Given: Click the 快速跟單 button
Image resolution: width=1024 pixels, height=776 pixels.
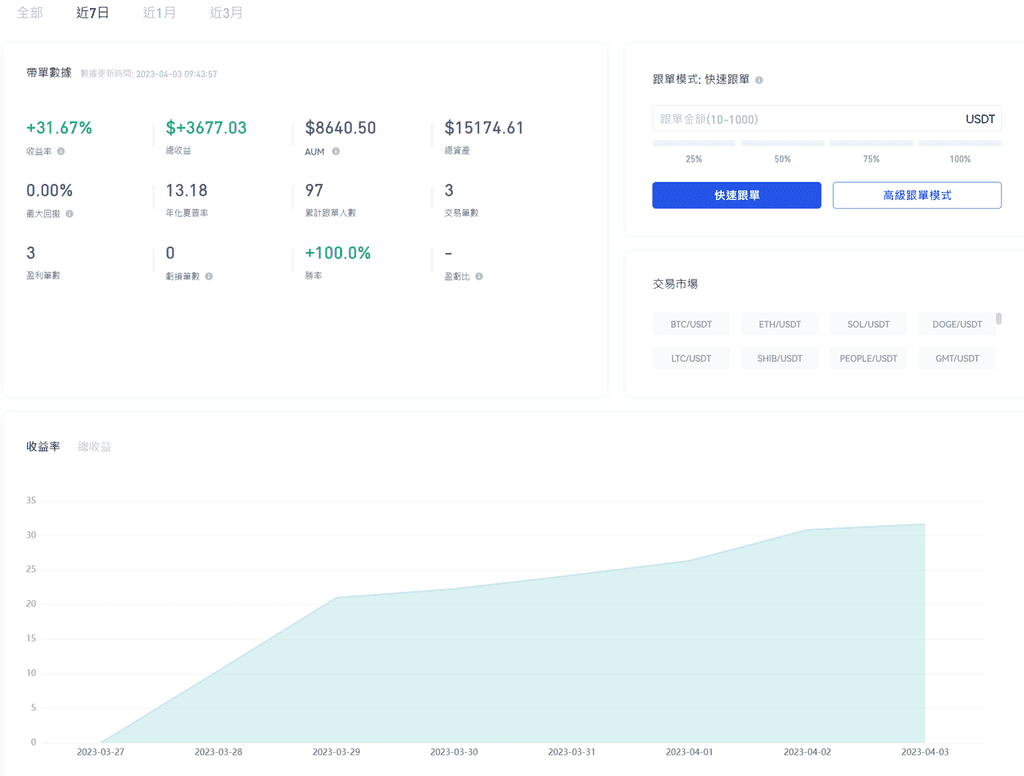Looking at the screenshot, I should tap(736, 195).
